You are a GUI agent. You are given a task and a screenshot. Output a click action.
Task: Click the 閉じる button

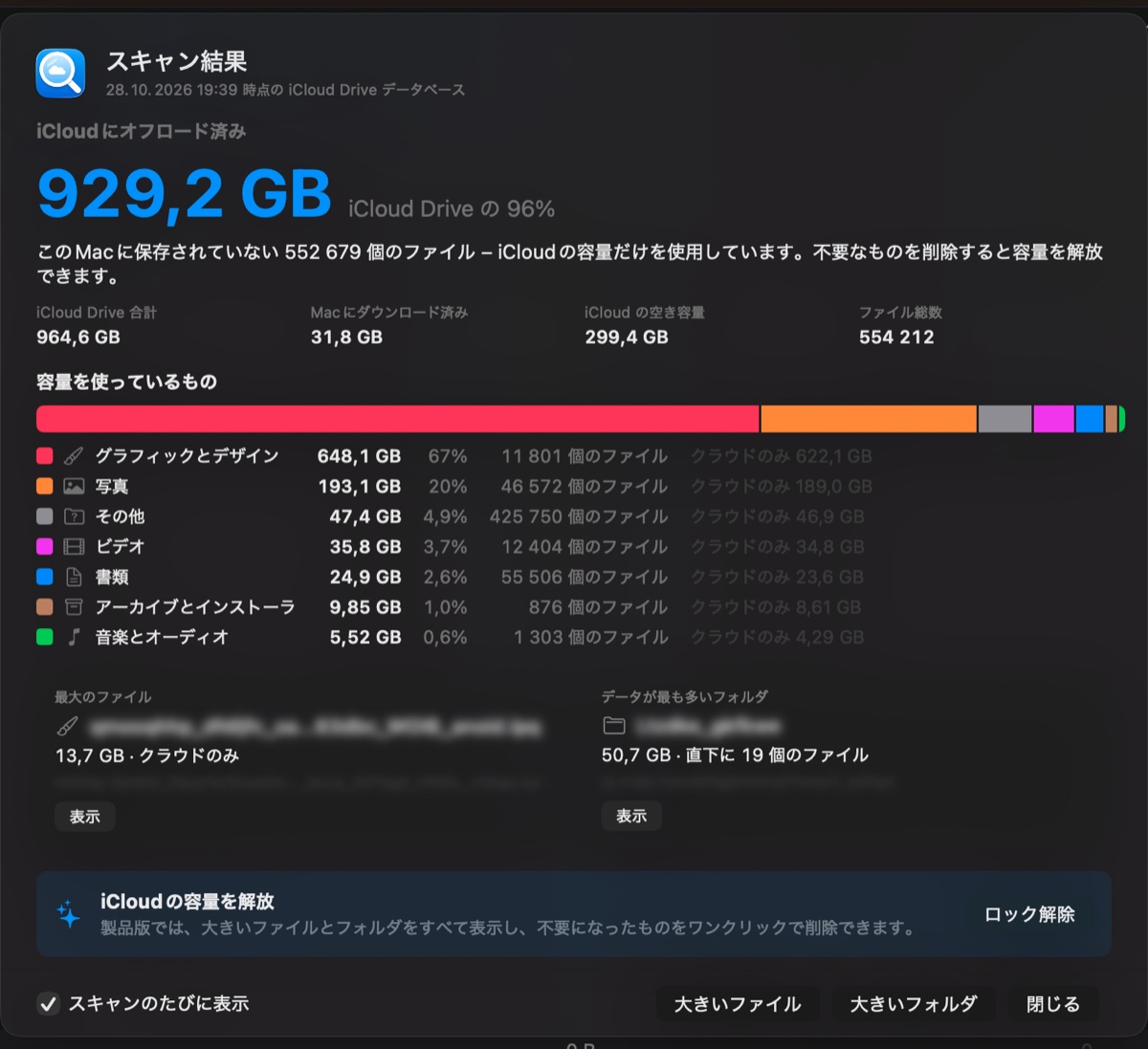(1053, 1004)
